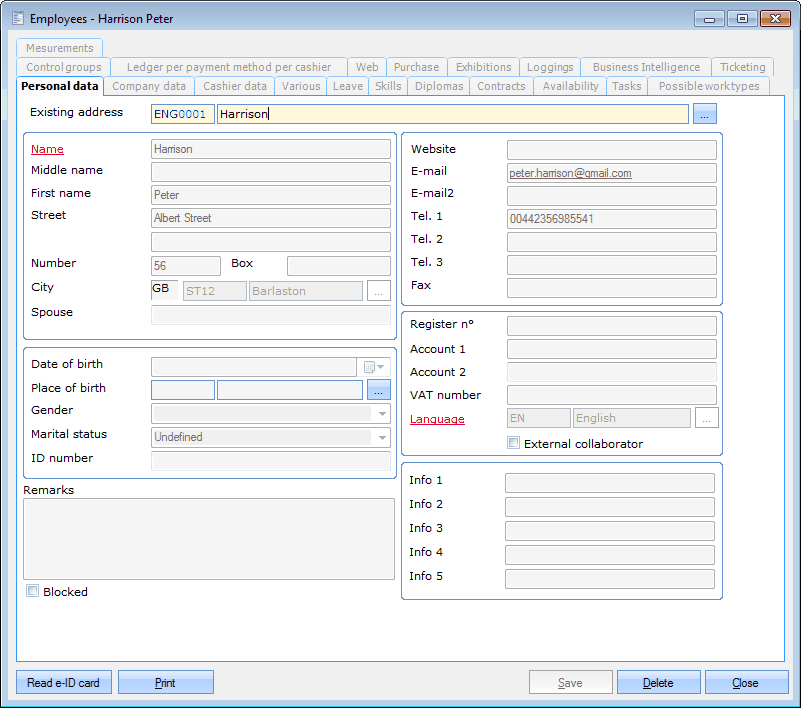Image resolution: width=801 pixels, height=708 pixels.
Task: Open the City lookup ellipsis button
Action: point(378,291)
